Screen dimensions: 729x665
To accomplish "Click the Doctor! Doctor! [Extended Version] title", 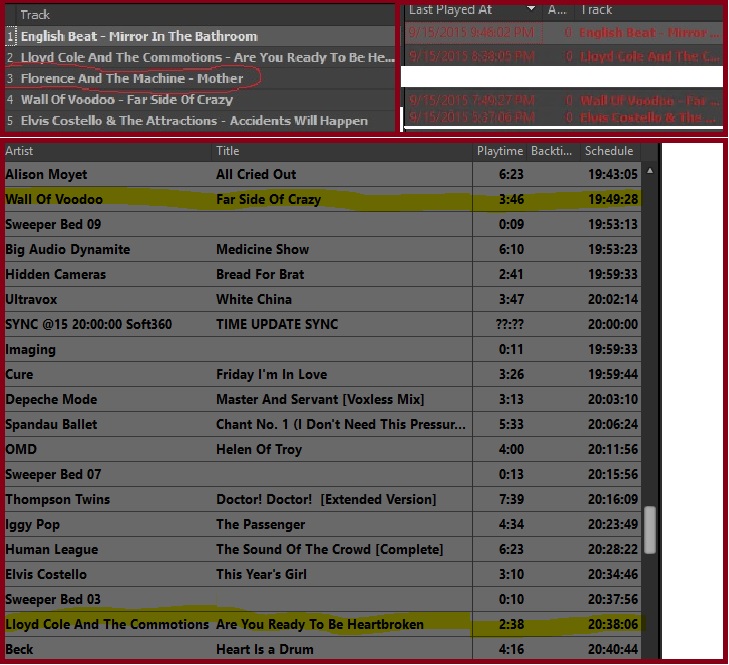I will pos(326,499).
